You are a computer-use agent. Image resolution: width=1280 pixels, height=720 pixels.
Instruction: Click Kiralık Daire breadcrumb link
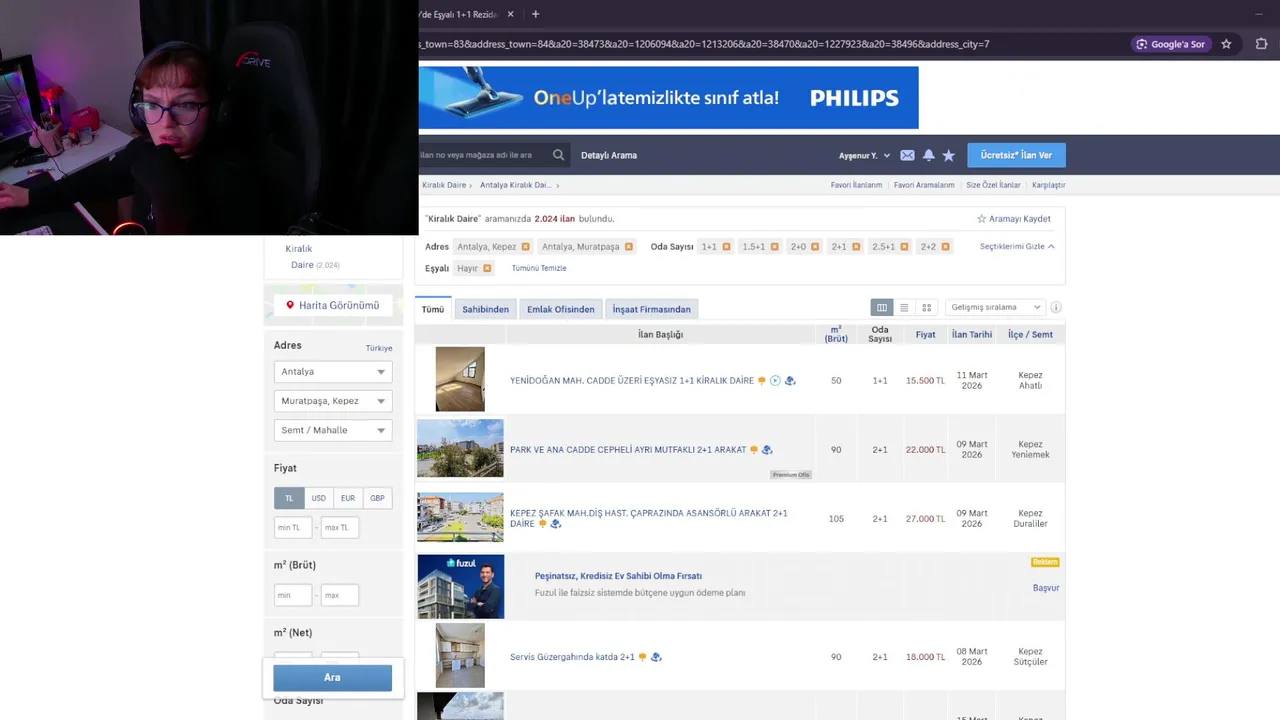click(444, 185)
